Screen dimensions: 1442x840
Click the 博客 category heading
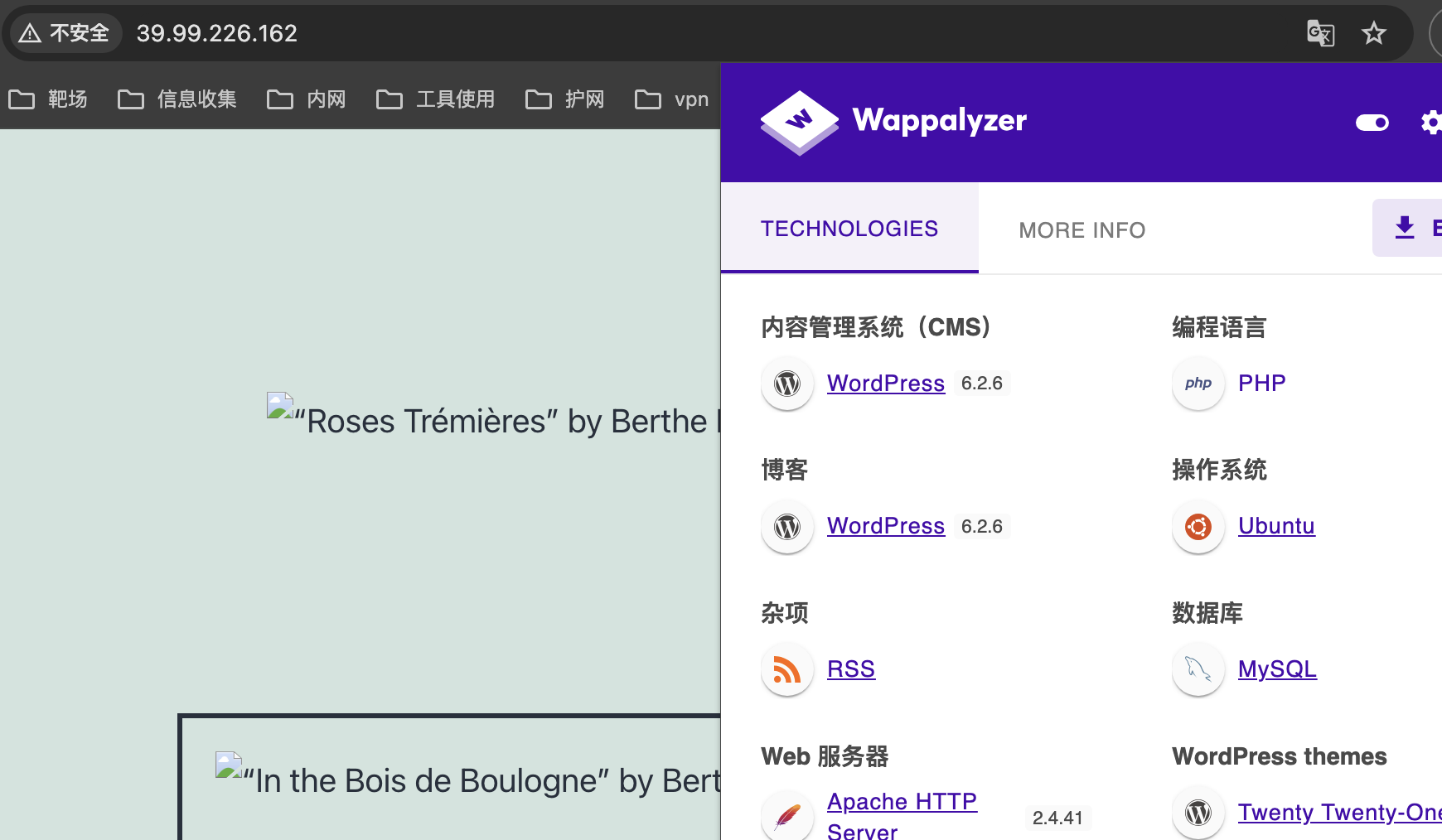[x=784, y=470]
